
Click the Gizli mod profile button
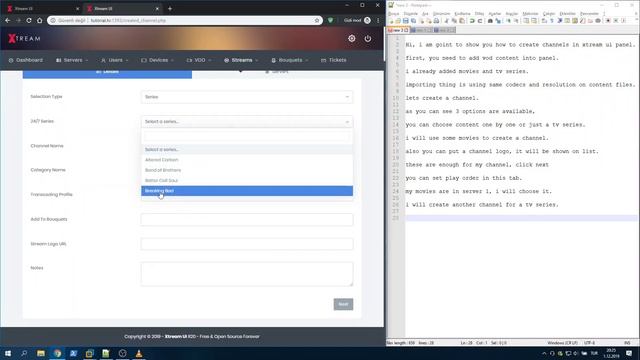(357, 20)
